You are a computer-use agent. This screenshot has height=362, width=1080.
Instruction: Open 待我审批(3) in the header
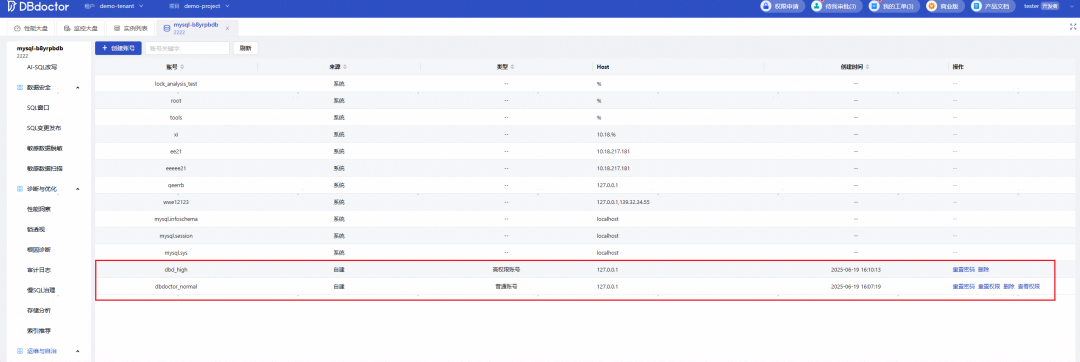click(x=836, y=6)
